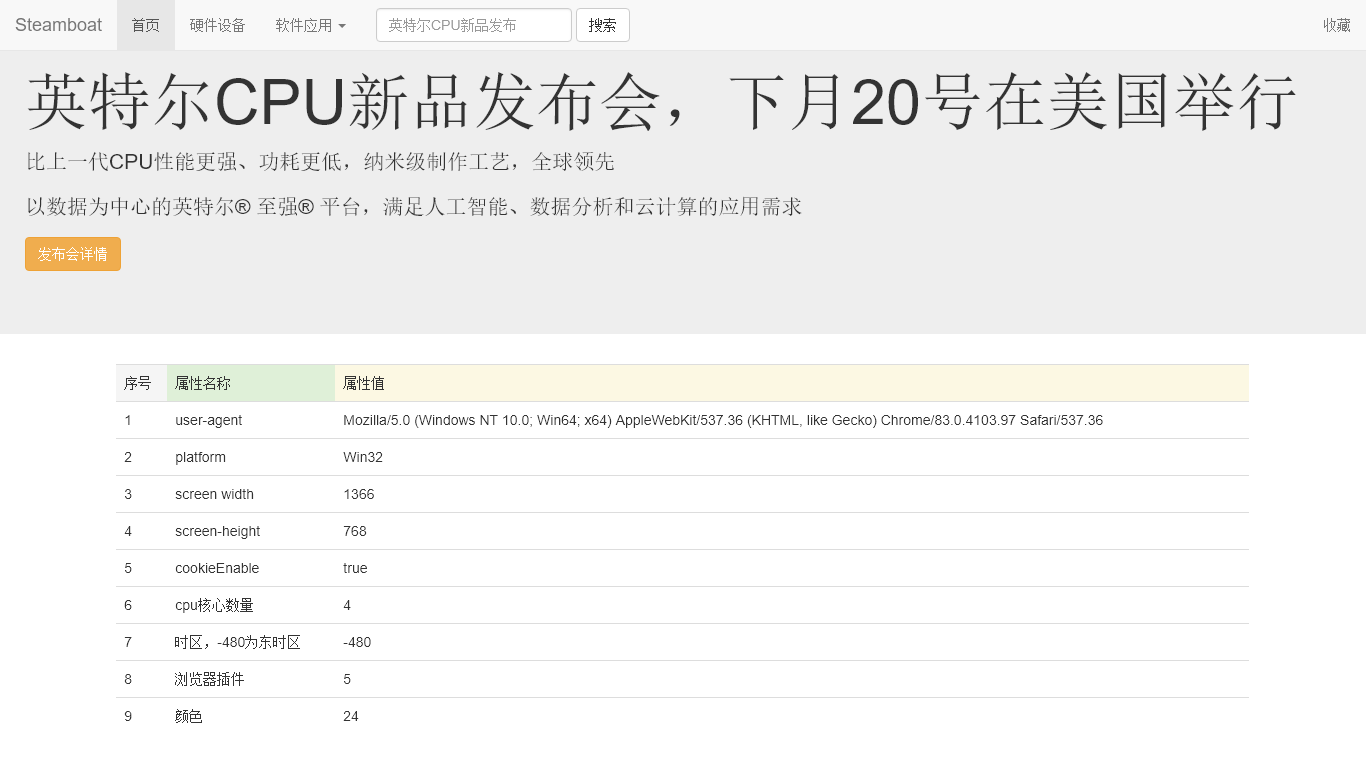The height and width of the screenshot is (768, 1366).
Task: Select the user-agent cell
Action: pyautogui.click(x=251, y=420)
